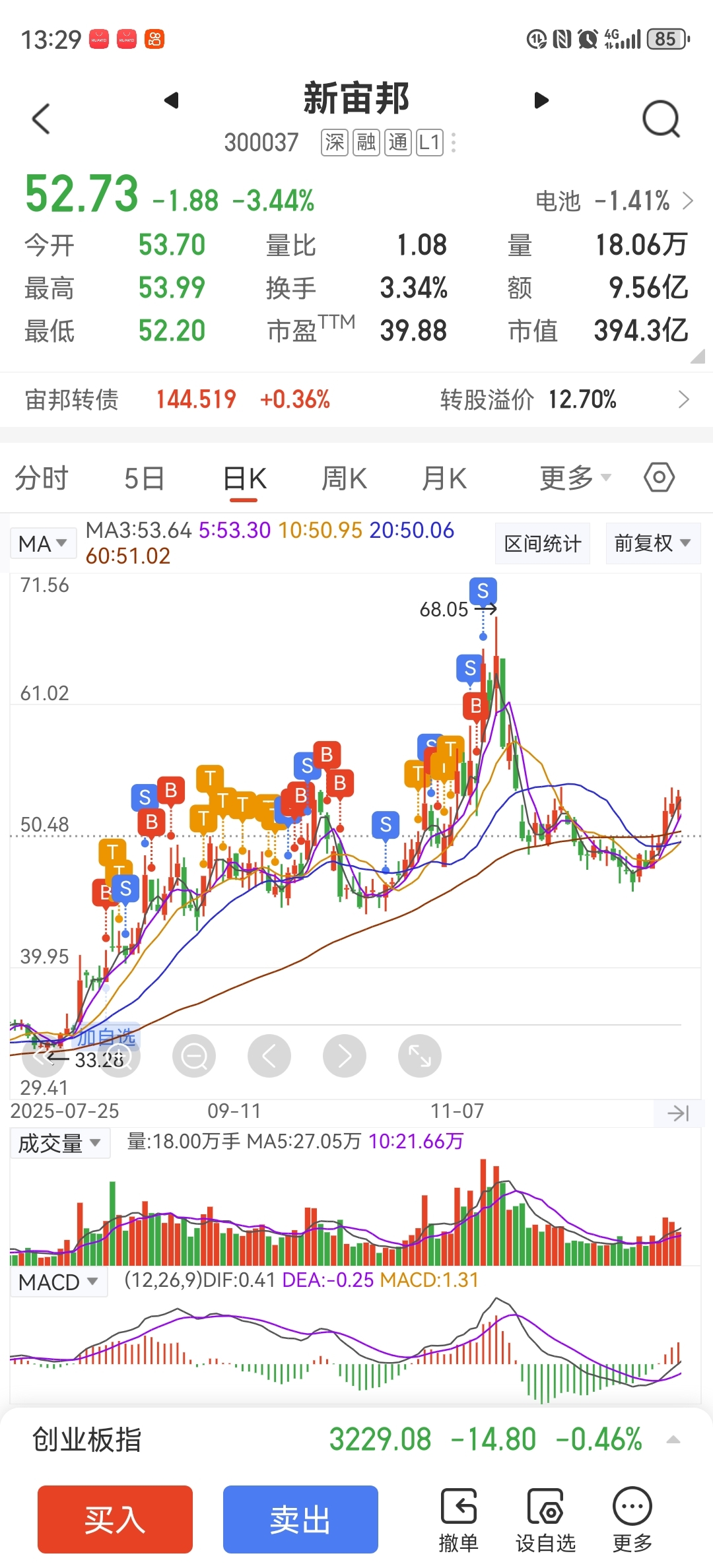Tap the 144.519 bond price
Viewport: 713px width, 1568px height.
(x=196, y=399)
